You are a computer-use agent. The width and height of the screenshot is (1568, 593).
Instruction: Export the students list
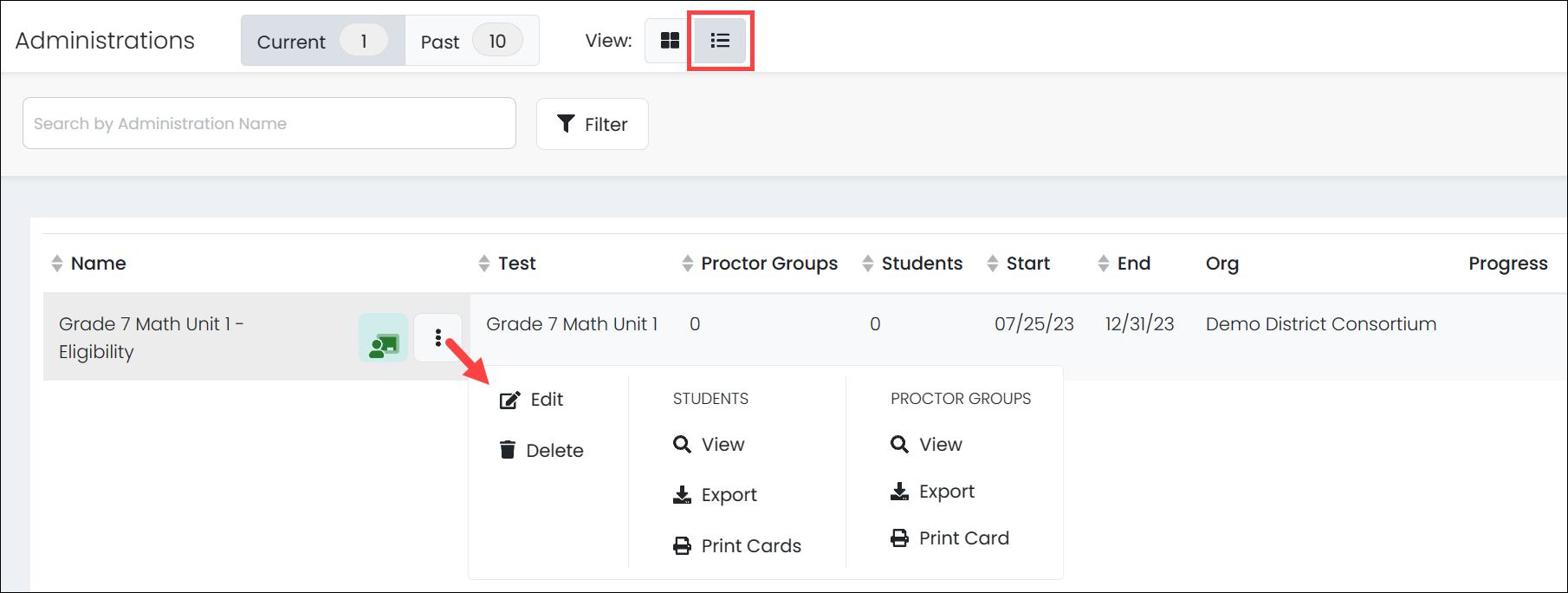pos(715,495)
